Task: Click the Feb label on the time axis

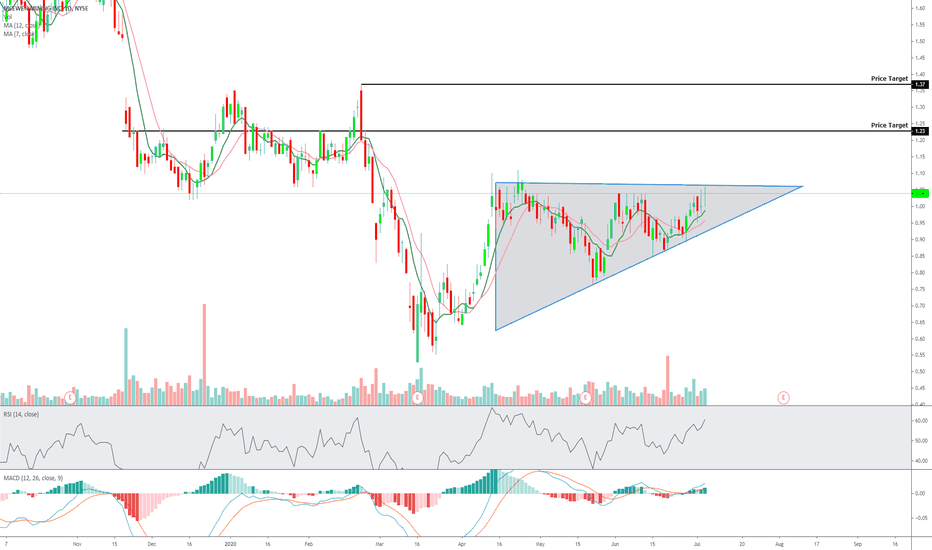Action: (x=308, y=543)
